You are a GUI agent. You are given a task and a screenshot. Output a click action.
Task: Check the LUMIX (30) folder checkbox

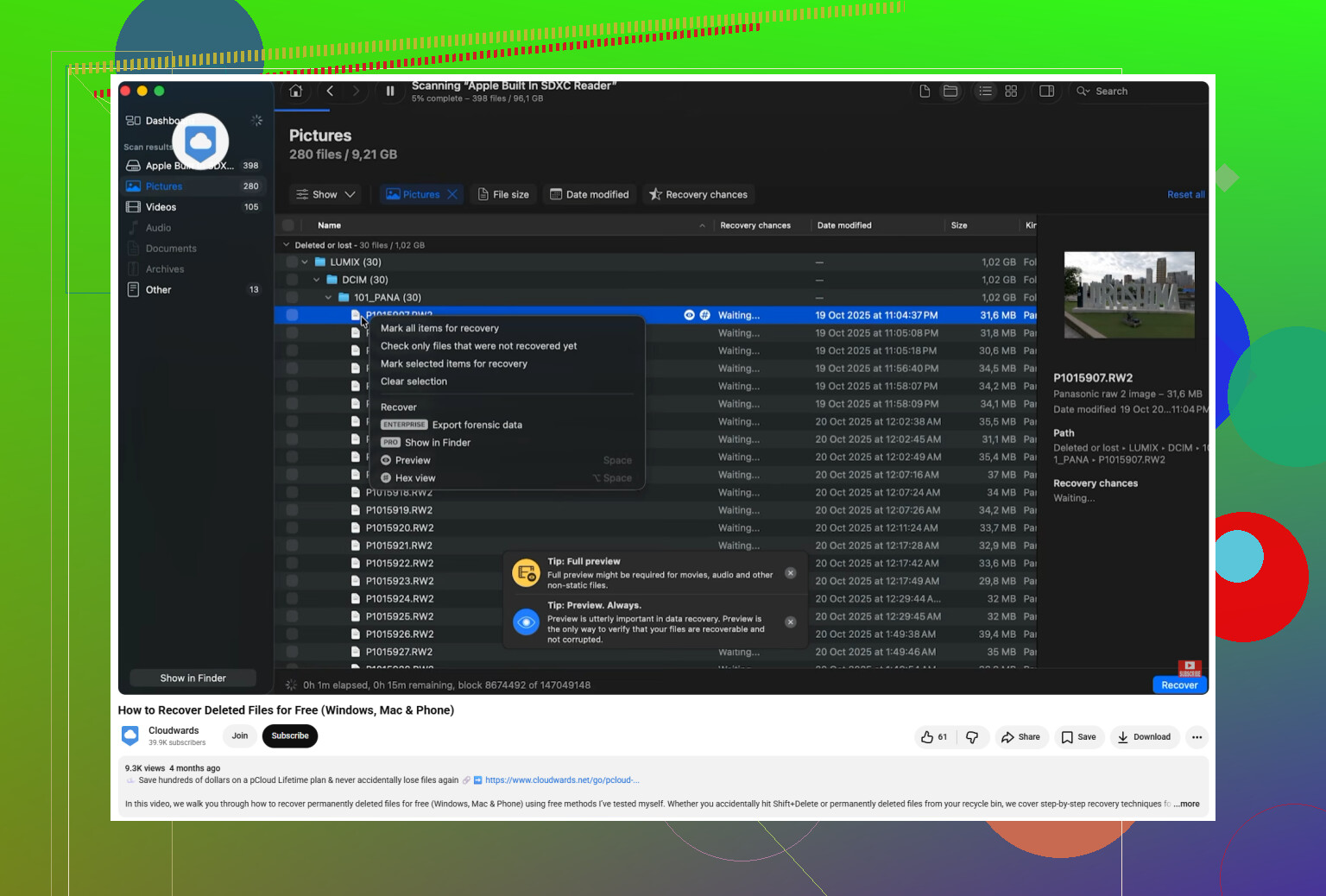(292, 262)
